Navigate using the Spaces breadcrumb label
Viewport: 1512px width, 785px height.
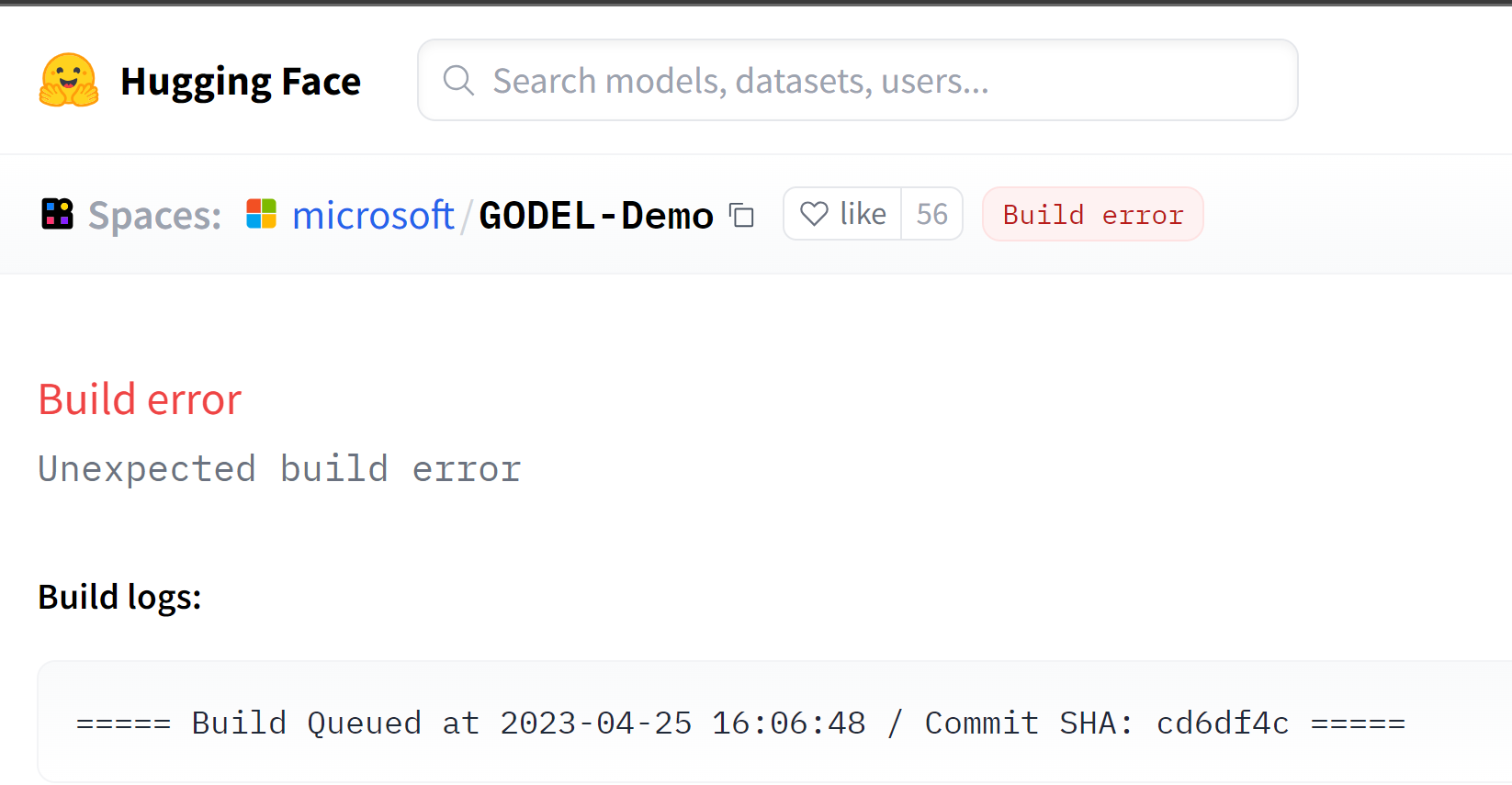click(153, 214)
